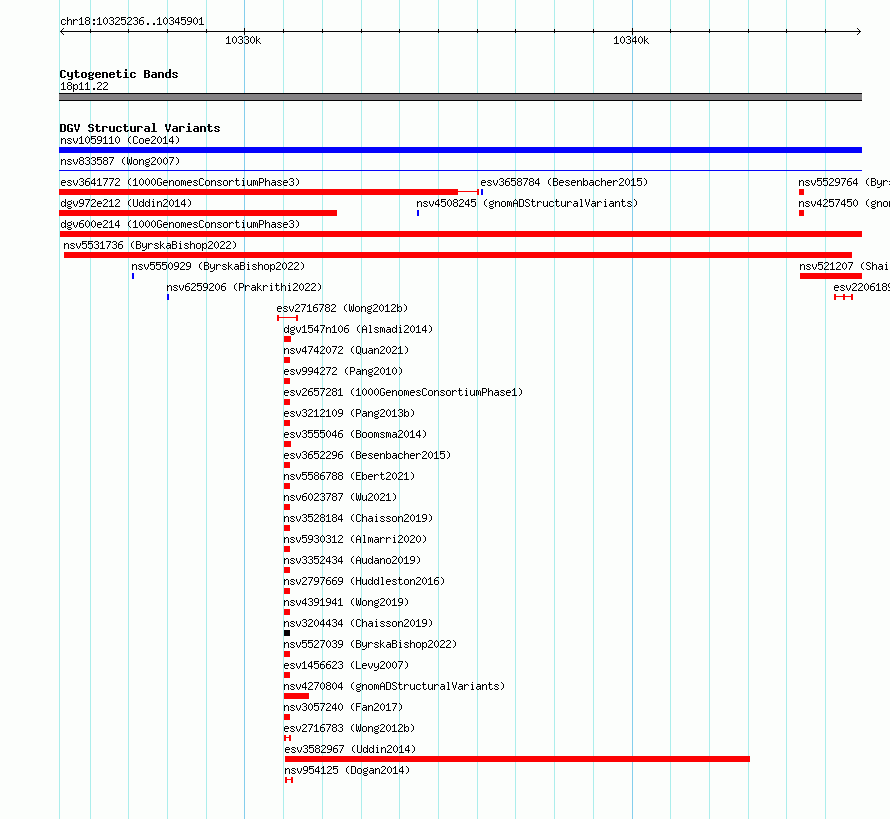Click the small blue nsv4508245 marker
Image resolution: width=890 pixels, height=819 pixels.
[418, 213]
